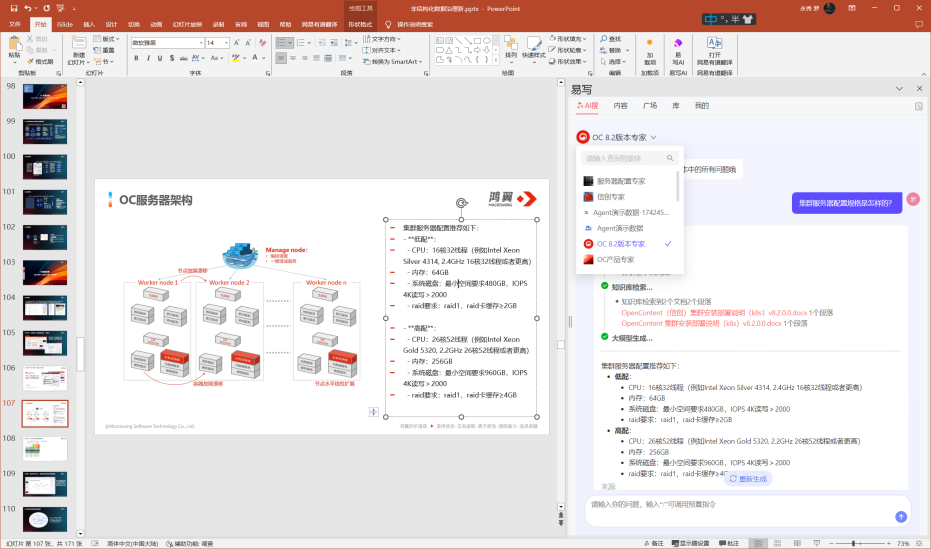The height and width of the screenshot is (549, 931).
Task: Decrease list indent level
Action: [x=321, y=43]
